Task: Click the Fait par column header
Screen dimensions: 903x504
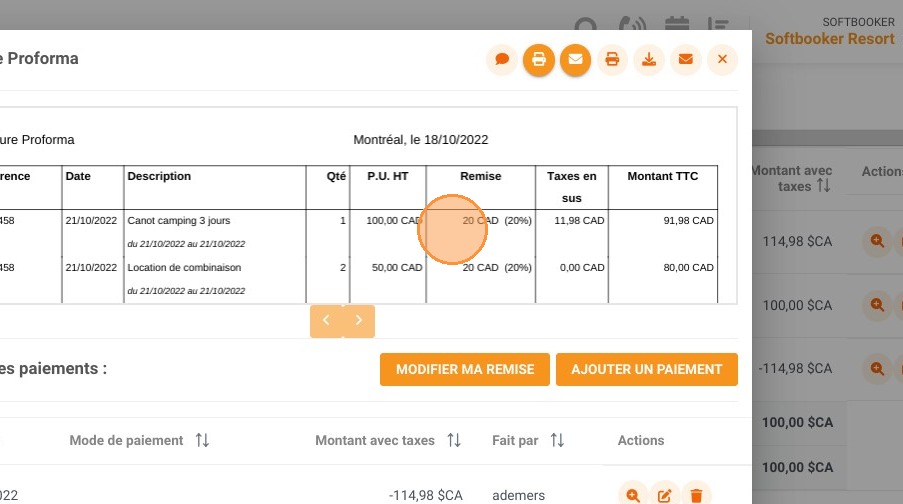Action: coord(515,441)
